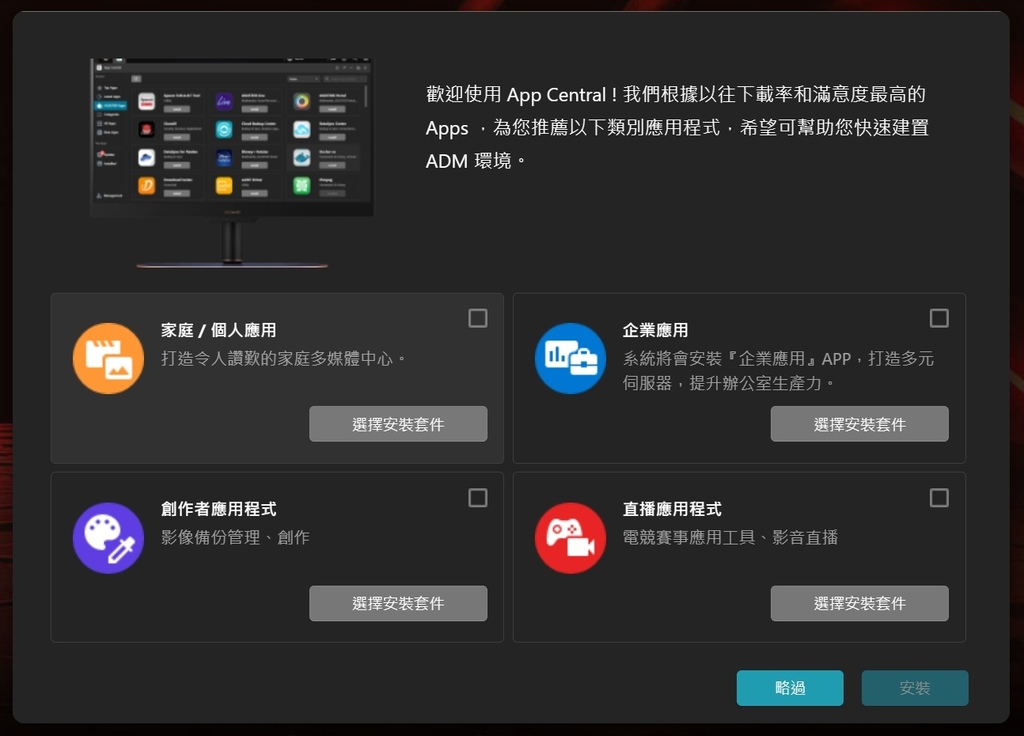The image size is (1024, 736).
Task: Click the red Live Streaming gamepad icon
Action: pyautogui.click(x=570, y=537)
